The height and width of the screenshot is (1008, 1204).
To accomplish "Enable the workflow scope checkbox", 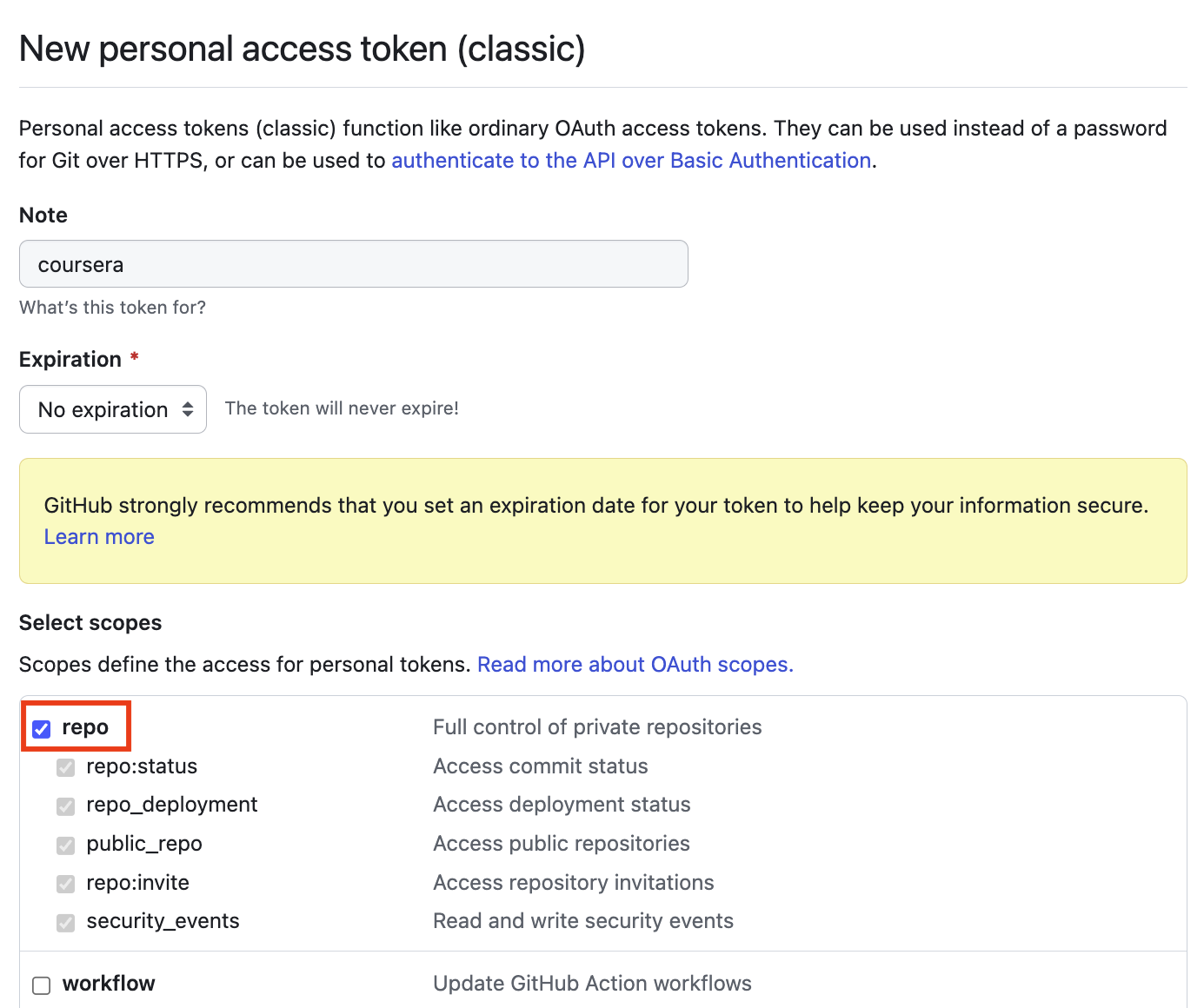I will click(42, 985).
